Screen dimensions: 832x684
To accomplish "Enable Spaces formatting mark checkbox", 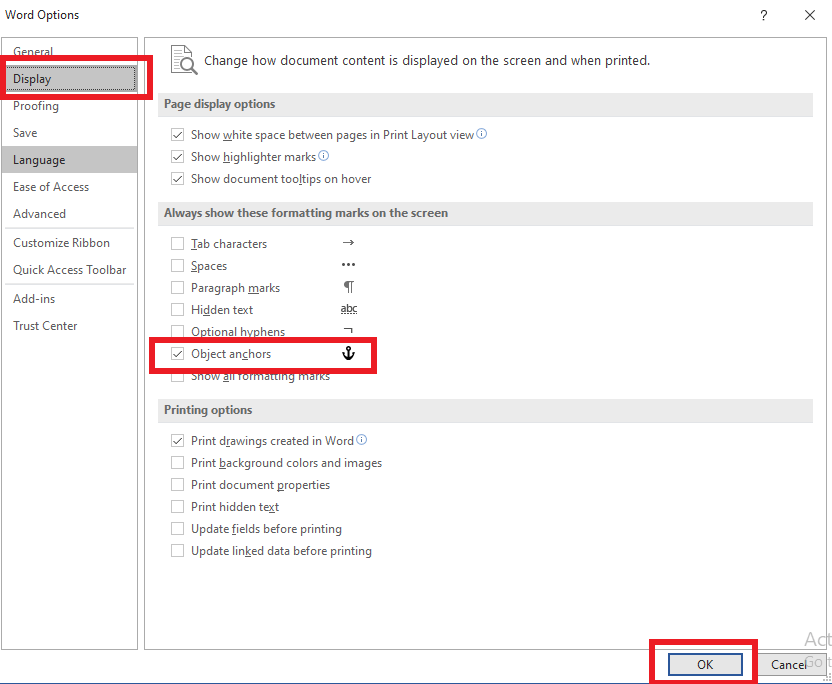I will tap(177, 265).
